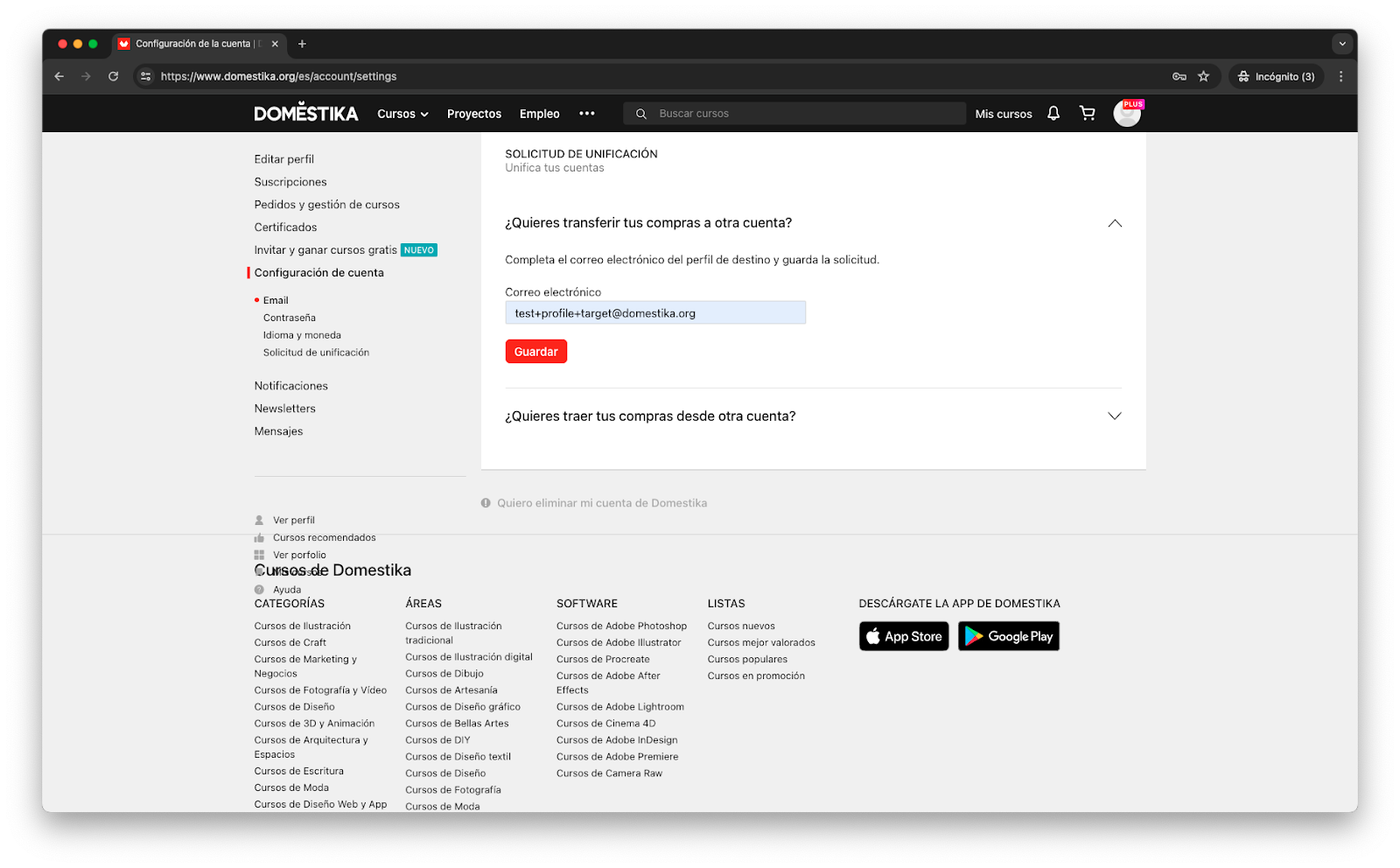The height and width of the screenshot is (868, 1400).
Task: Open the shopping cart
Action: (1088, 113)
